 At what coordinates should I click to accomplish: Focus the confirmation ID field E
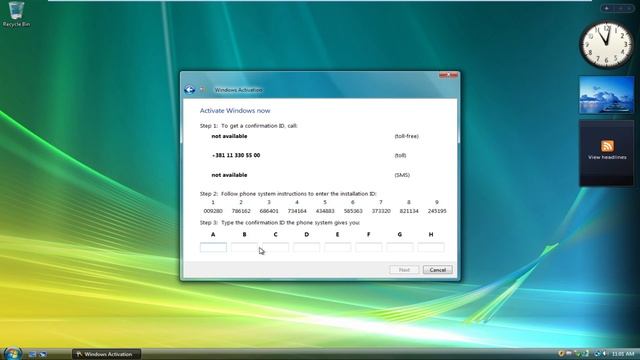338,247
